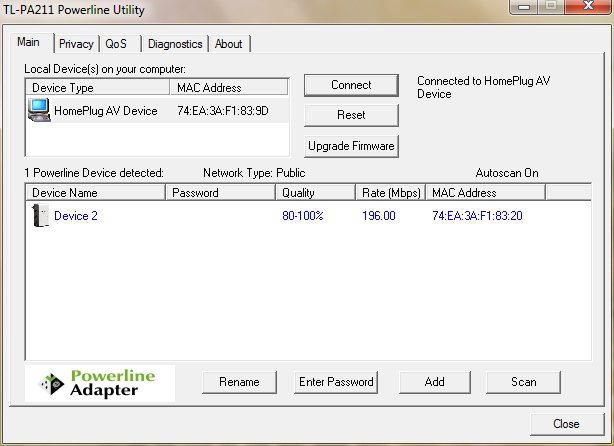
Task: Click Upgrade Firmware button
Action: tap(351, 146)
